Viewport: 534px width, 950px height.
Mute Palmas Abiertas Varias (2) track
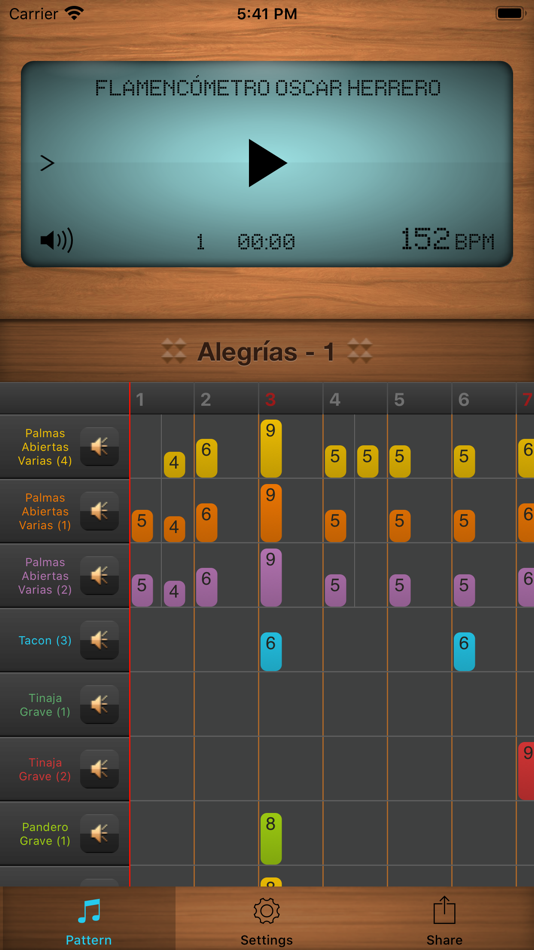click(x=99, y=576)
